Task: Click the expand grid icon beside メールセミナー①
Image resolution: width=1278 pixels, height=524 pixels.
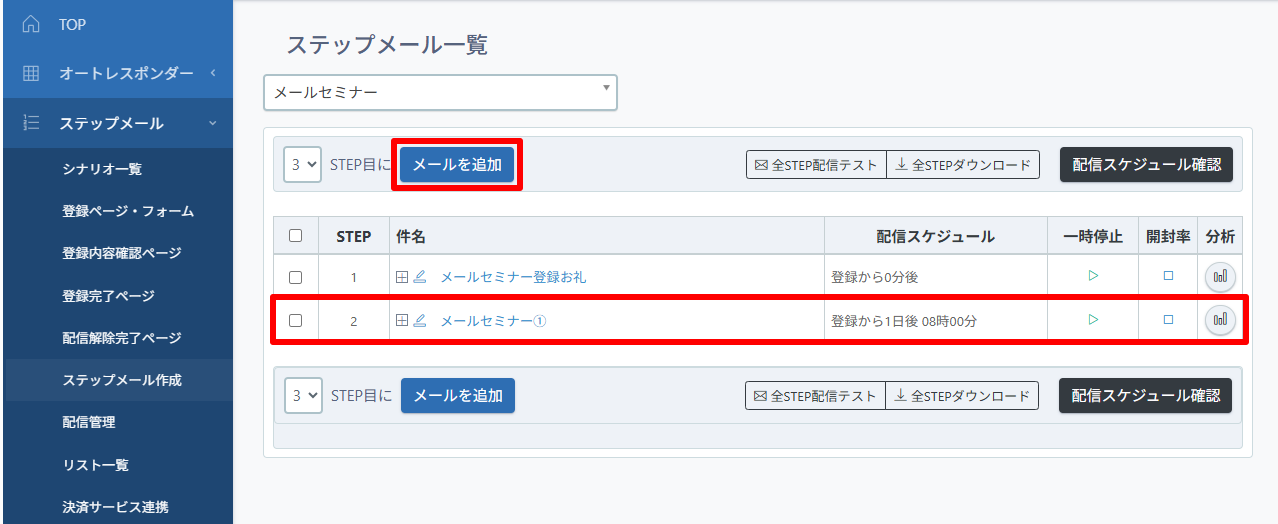Action: point(402,320)
